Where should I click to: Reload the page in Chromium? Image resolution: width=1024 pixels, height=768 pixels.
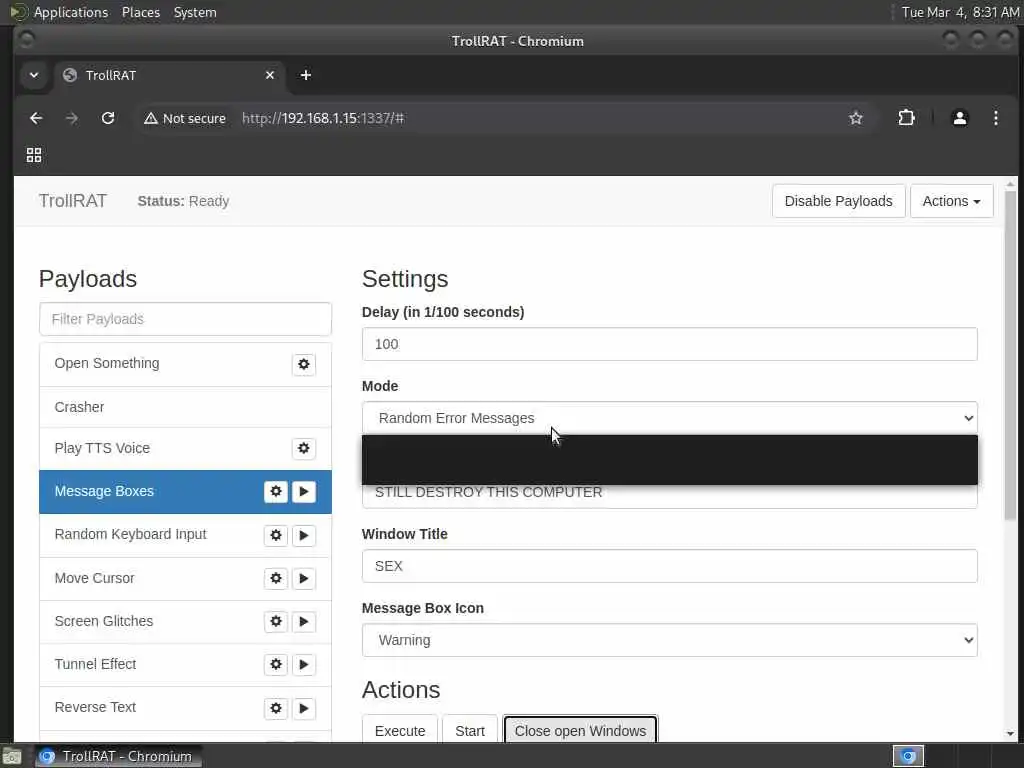click(x=108, y=118)
